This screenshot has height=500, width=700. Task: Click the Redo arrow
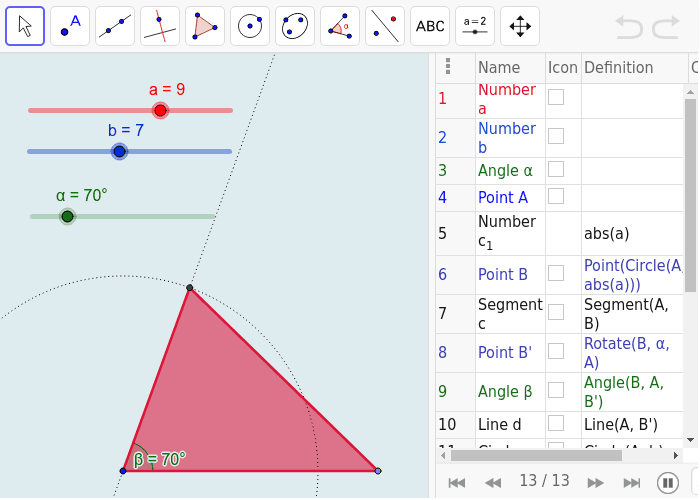[x=666, y=27]
